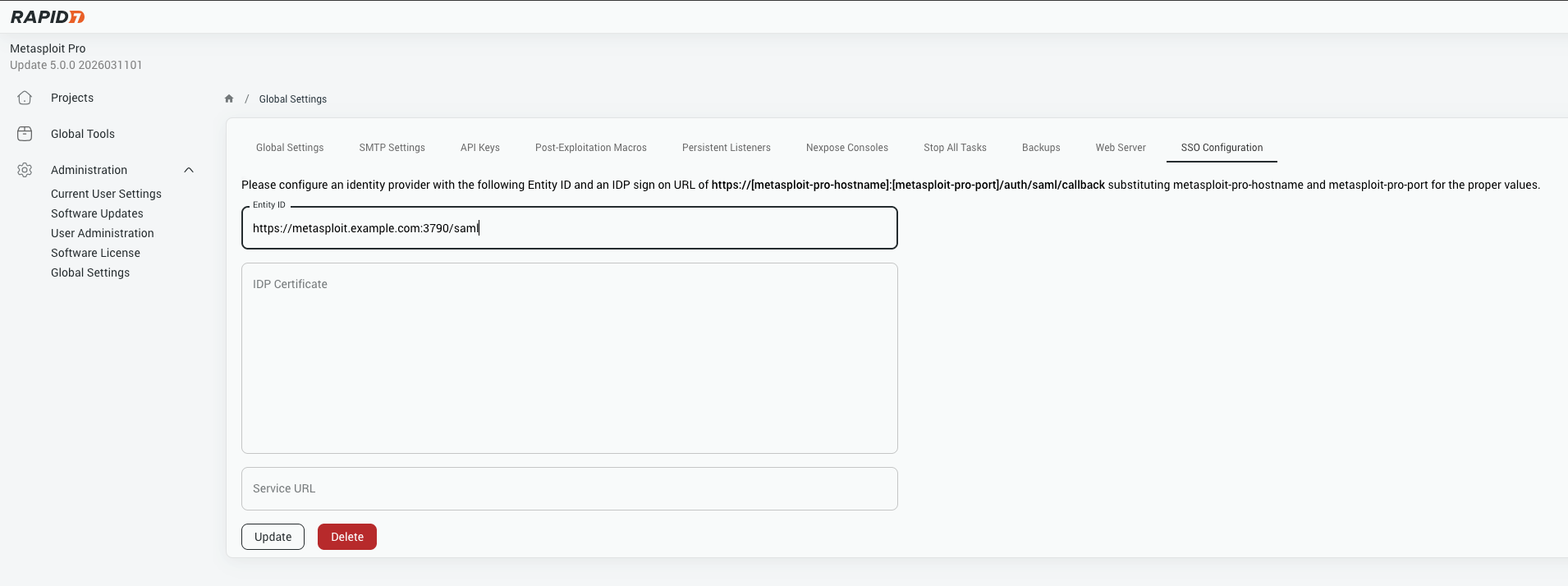Collapse the Administration menu chevron
This screenshot has width=1568, height=586.
(x=189, y=170)
